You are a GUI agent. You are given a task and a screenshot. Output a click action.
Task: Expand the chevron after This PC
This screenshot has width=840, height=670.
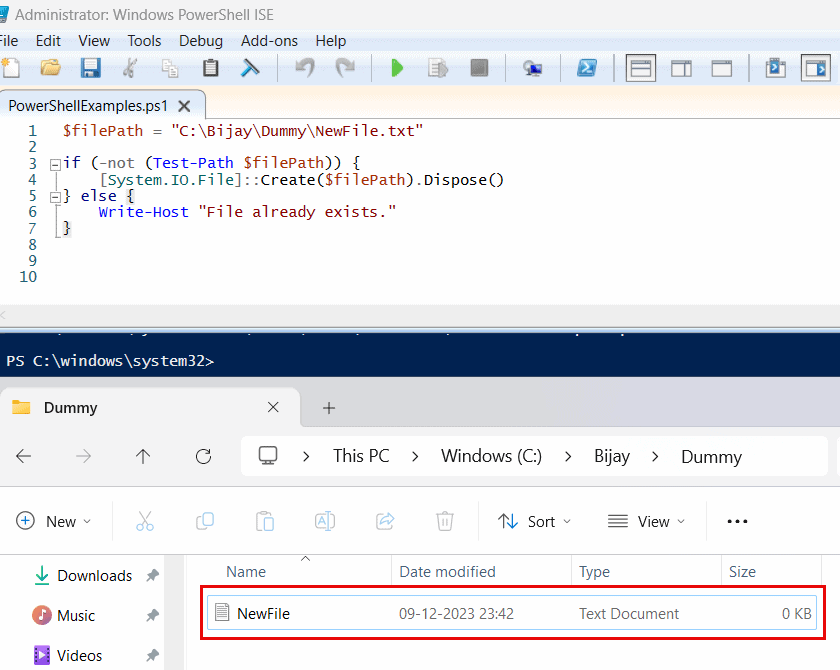pyautogui.click(x=415, y=456)
